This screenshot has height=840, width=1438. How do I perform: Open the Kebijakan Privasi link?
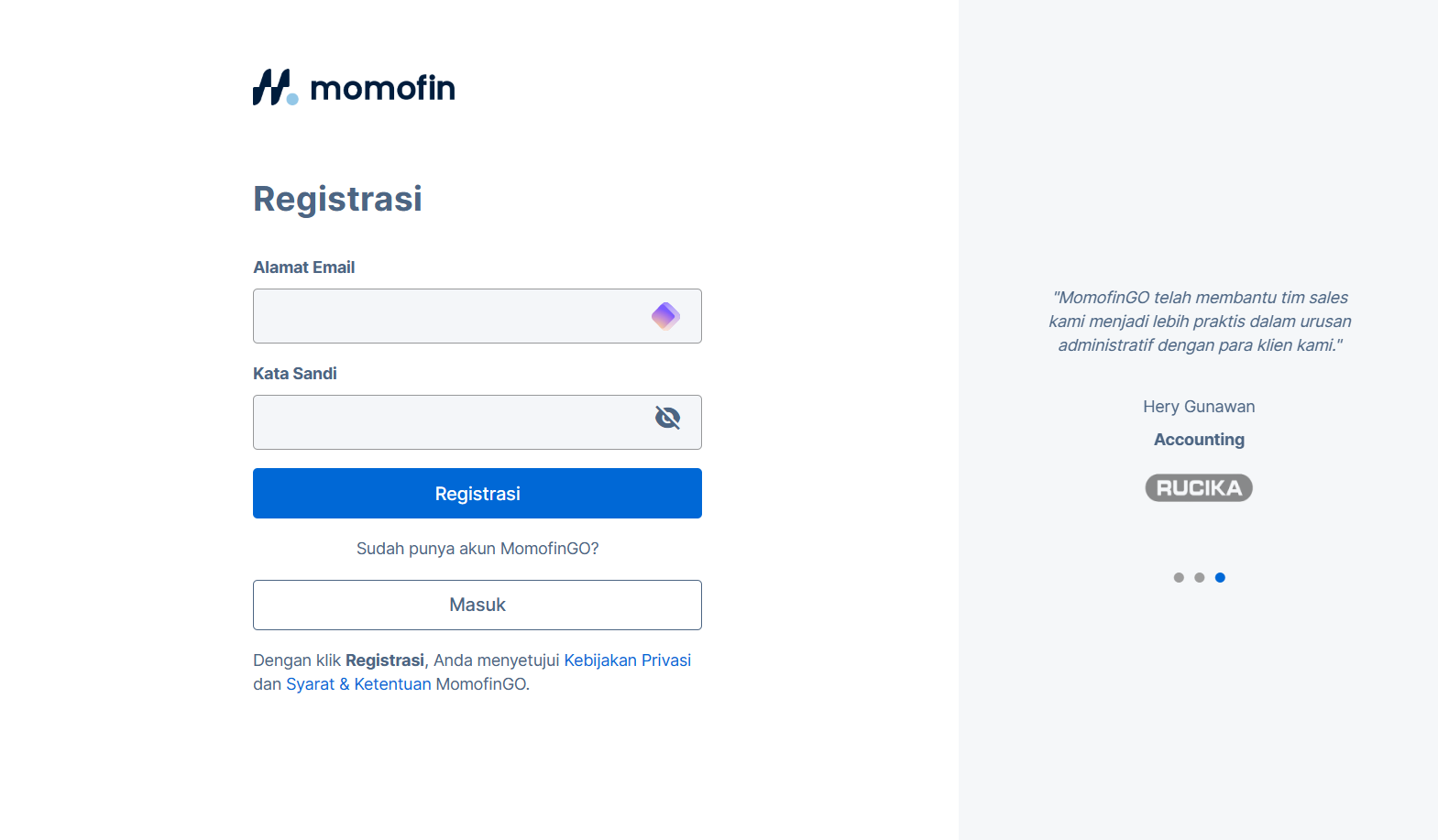[627, 660]
